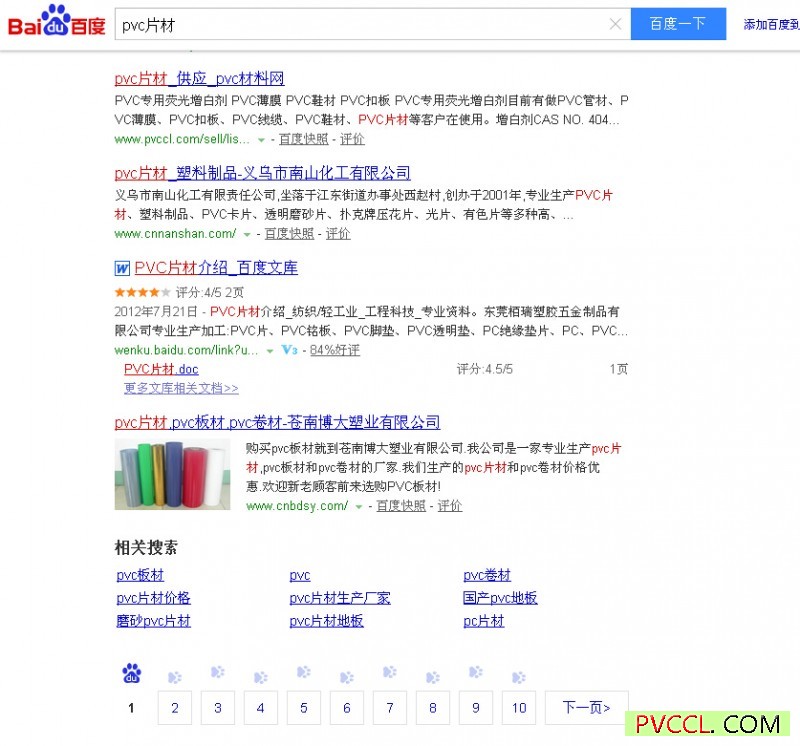Click the paw icon above page 8
Viewport: 800px width, 746px height.
coord(433,677)
